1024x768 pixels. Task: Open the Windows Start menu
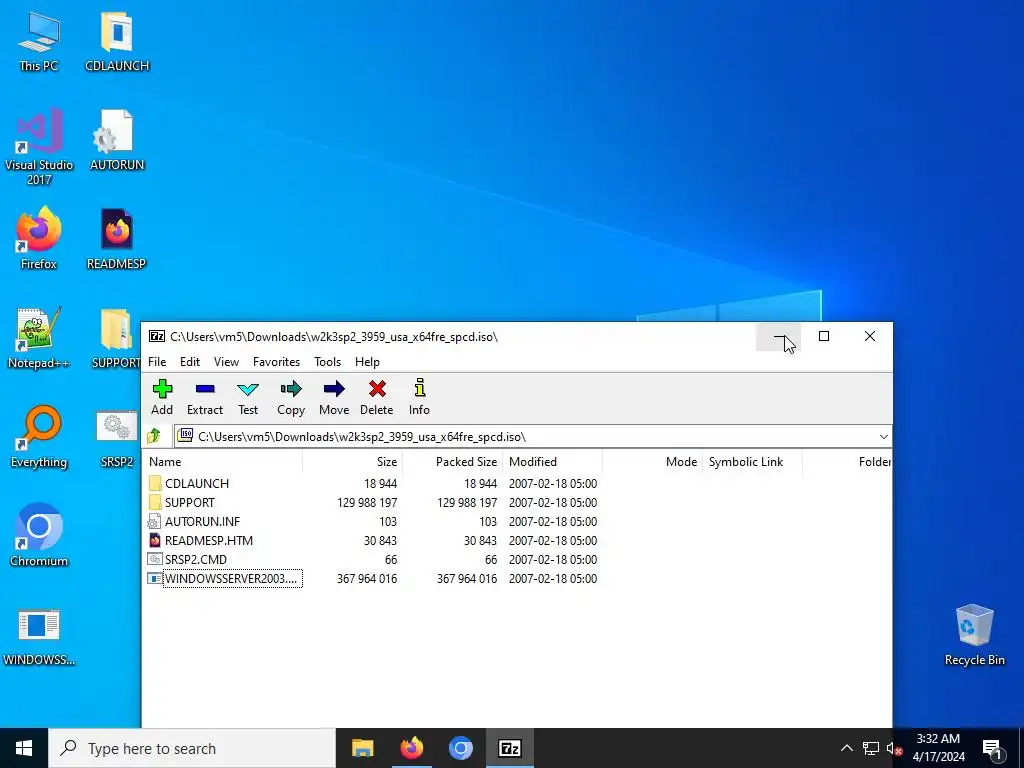pos(24,748)
